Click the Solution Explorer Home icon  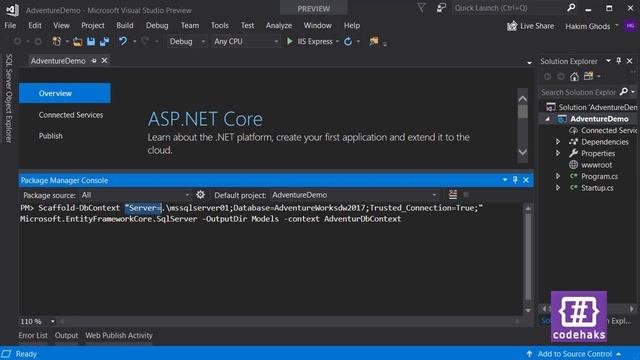point(574,76)
